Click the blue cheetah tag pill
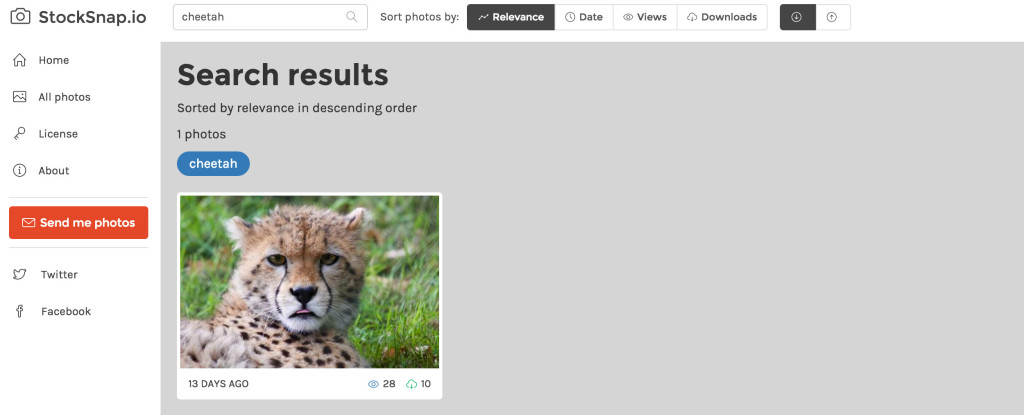Viewport: 1024px width, 415px height. pyautogui.click(x=213, y=164)
